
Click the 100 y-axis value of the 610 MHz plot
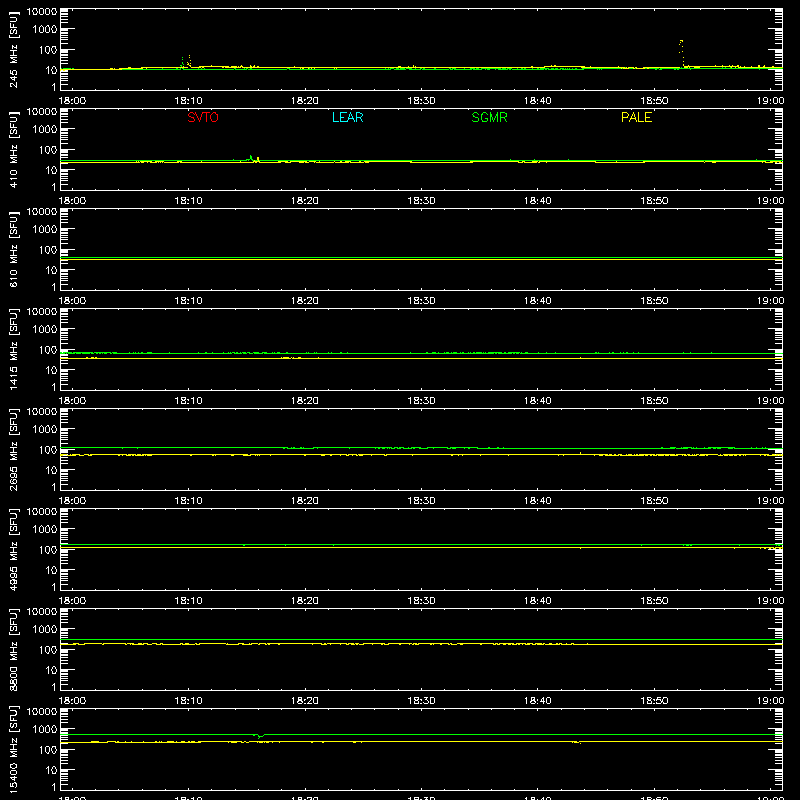(48, 250)
